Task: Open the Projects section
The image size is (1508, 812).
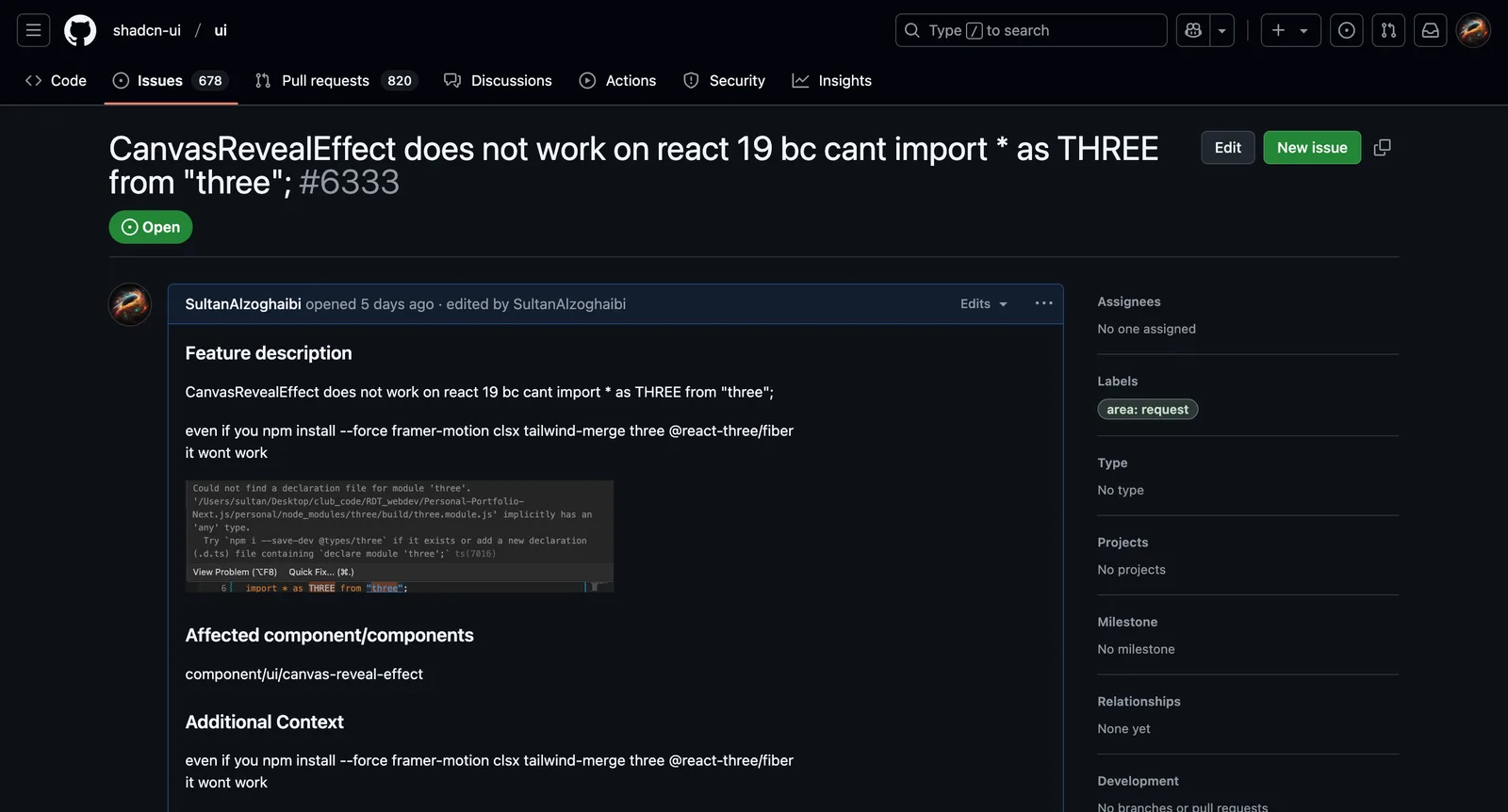Action: pos(1123,543)
